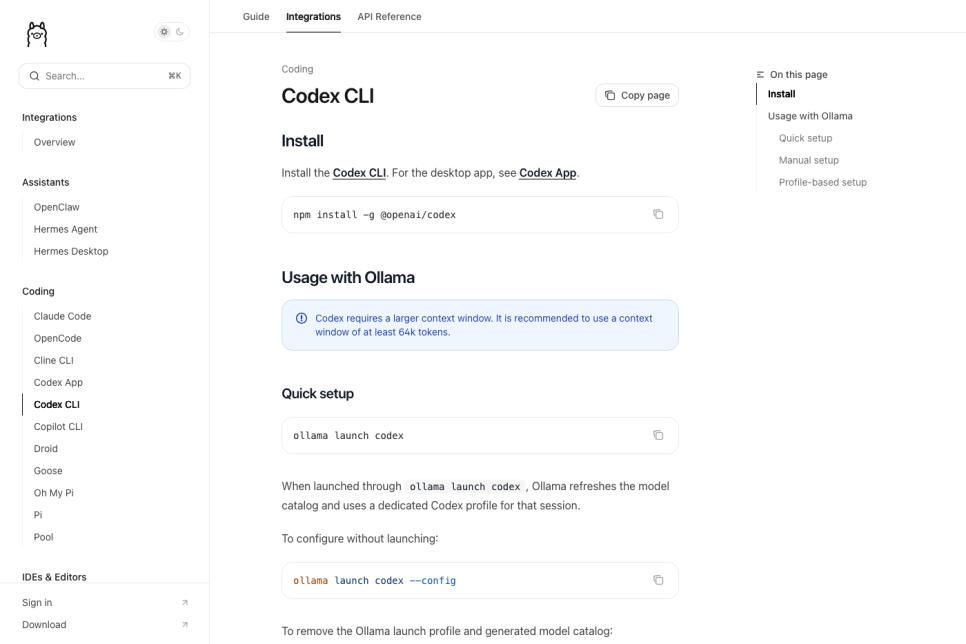Click the info icon in context window notice

tap(301, 319)
